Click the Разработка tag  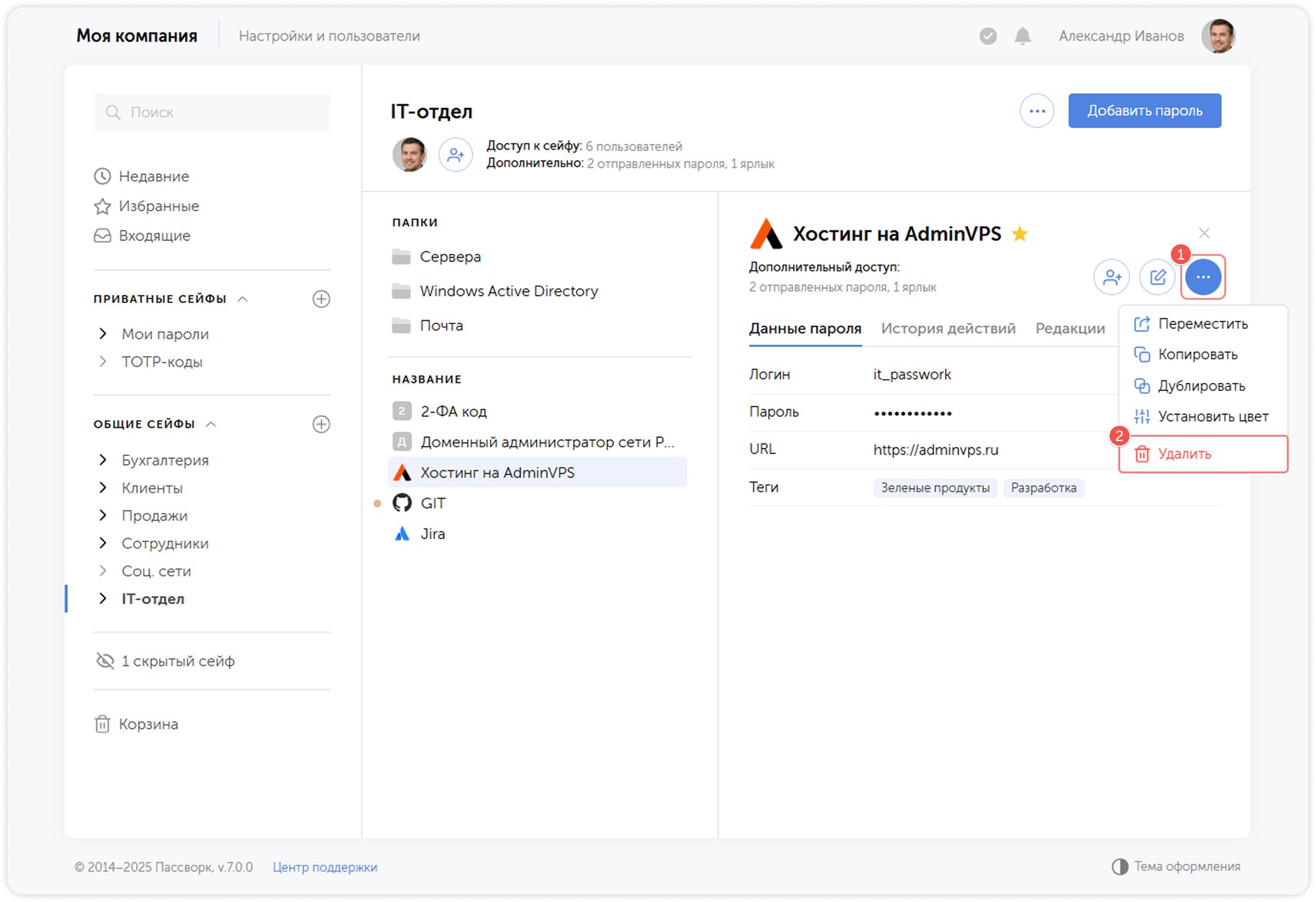coord(1043,488)
